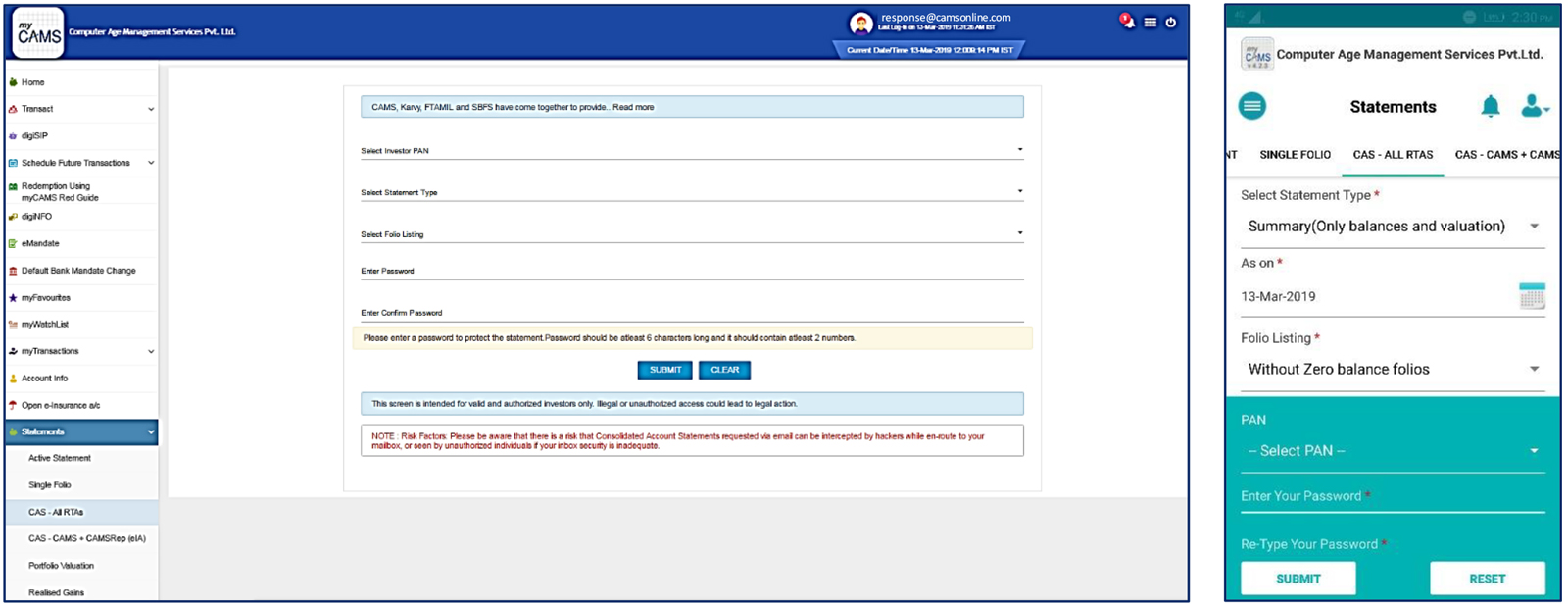Viewport: 1568px width, 608px height.
Task: Click the Enter Password field
Action: [x=691, y=272]
